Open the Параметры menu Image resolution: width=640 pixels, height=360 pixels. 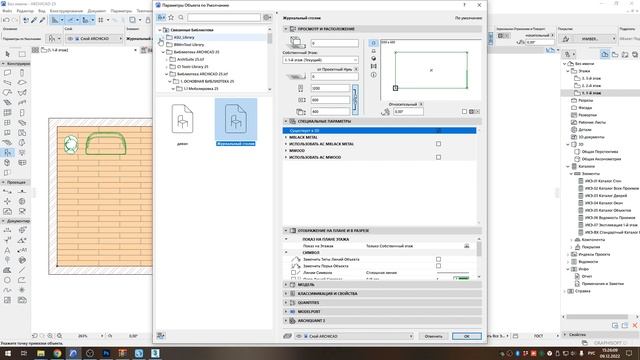click(x=121, y=11)
